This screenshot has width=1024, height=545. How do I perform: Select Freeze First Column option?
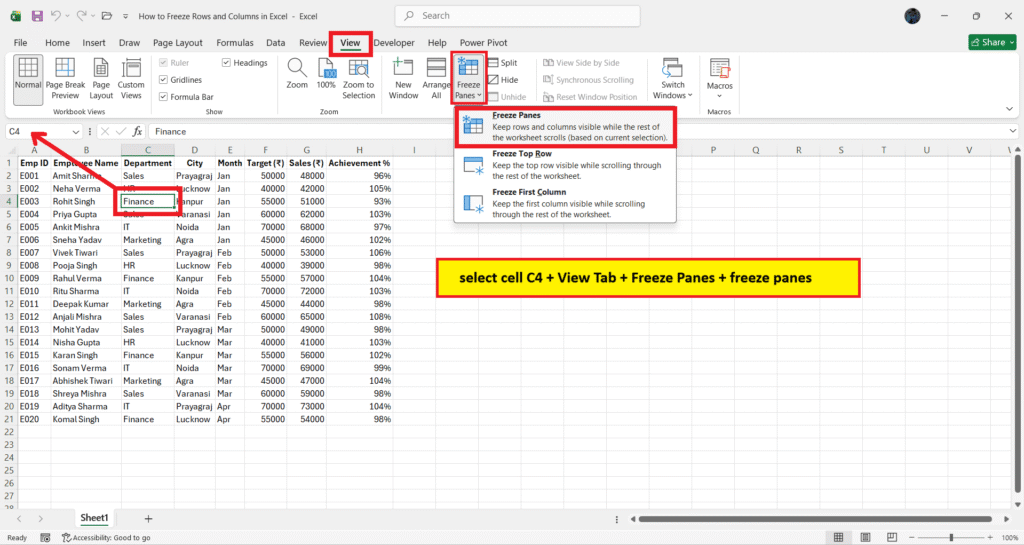(x=565, y=203)
